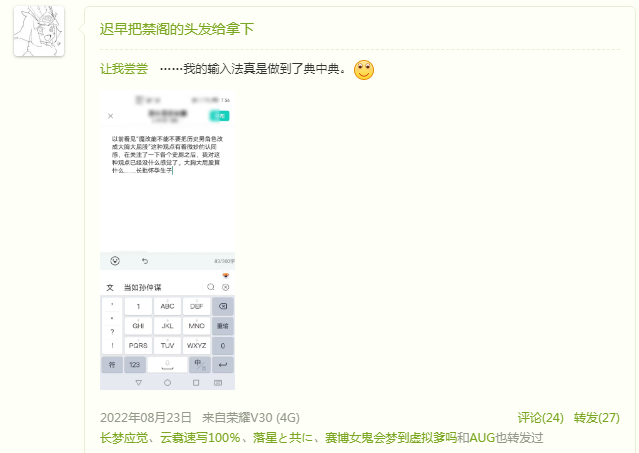
Task: Open the 转发(27) repost link
Action: tap(597, 418)
